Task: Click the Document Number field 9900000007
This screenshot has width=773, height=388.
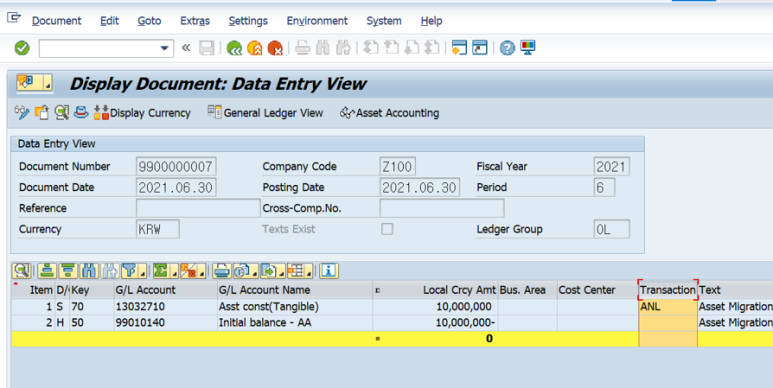Action: pyautogui.click(x=176, y=167)
